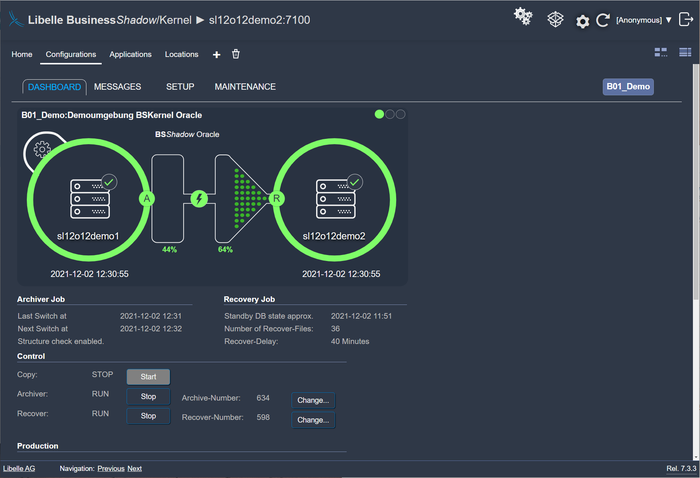Switch to tile view layout icon
The image size is (700, 478).
pyautogui.click(x=661, y=52)
